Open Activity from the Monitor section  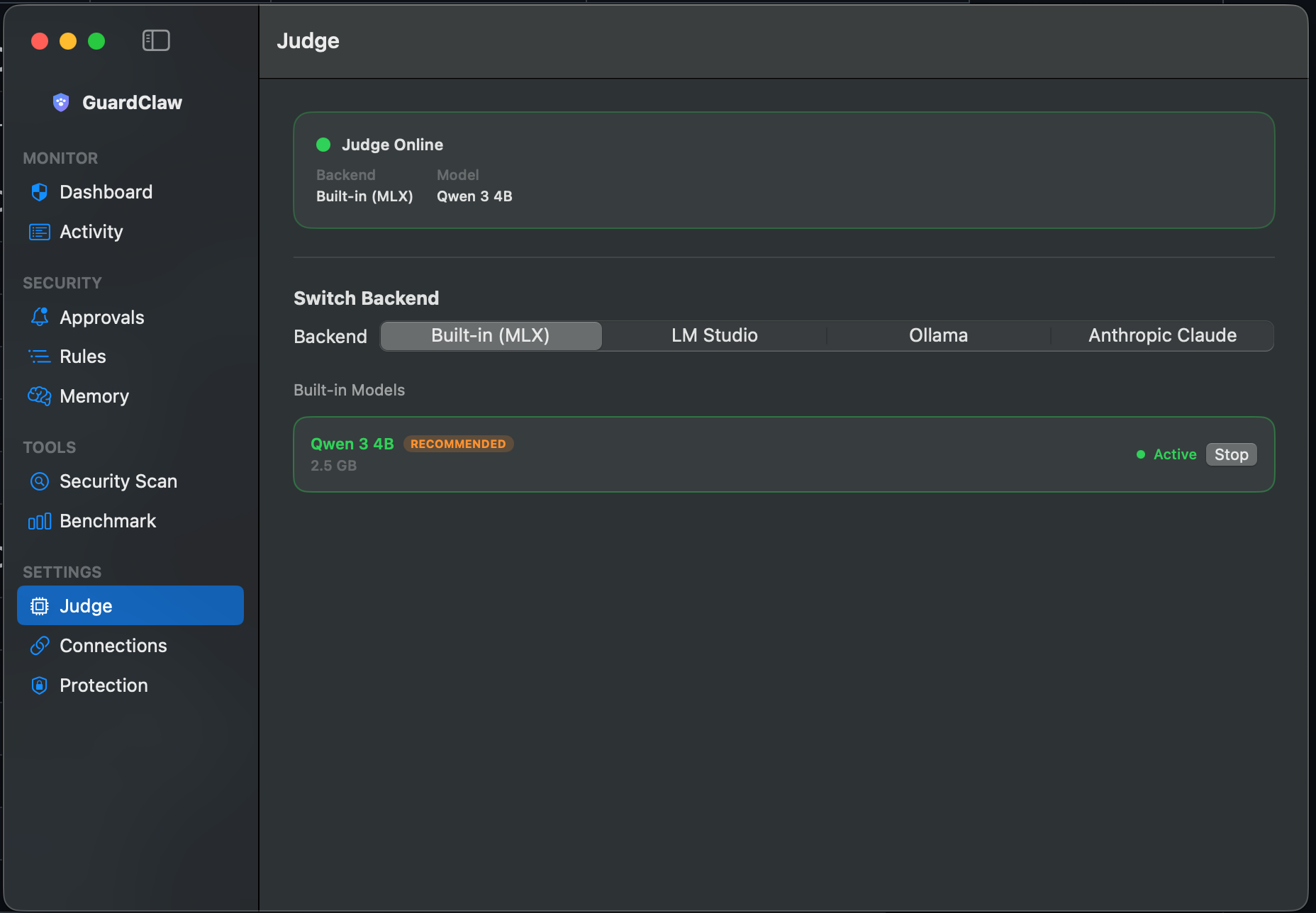[91, 231]
